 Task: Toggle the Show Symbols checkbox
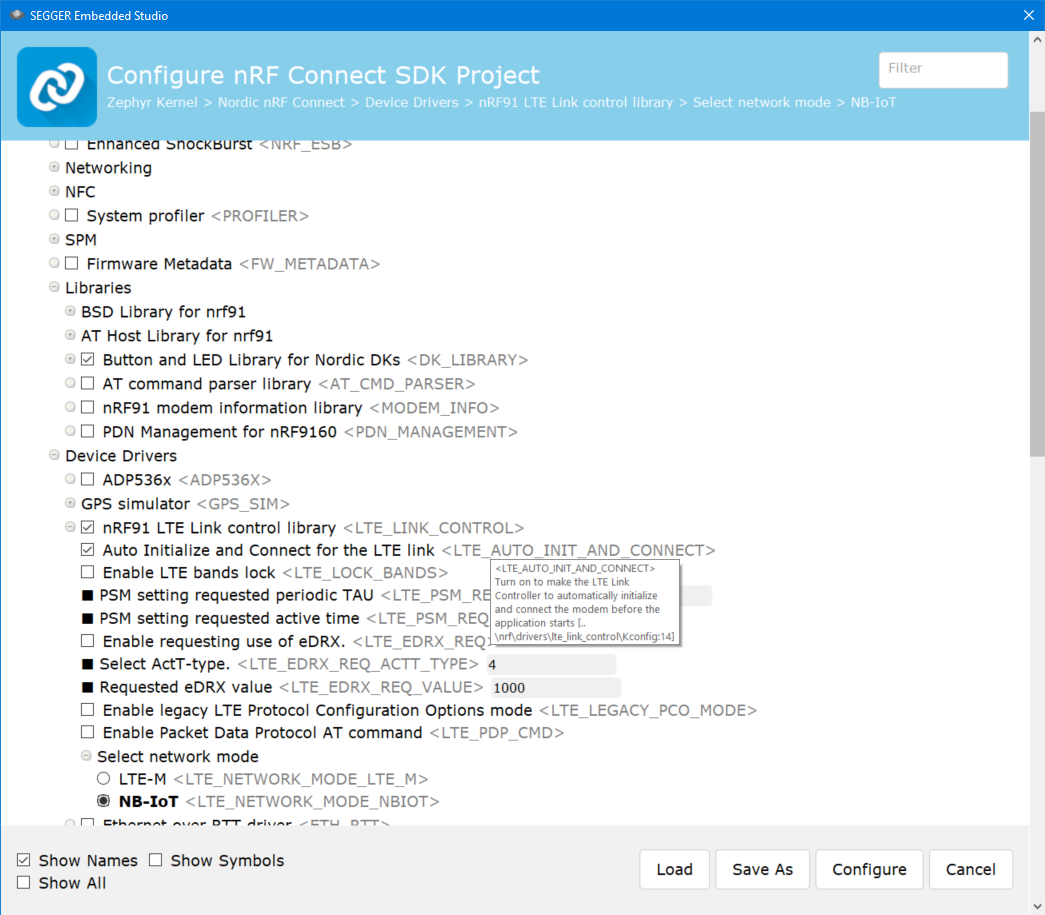(156, 861)
